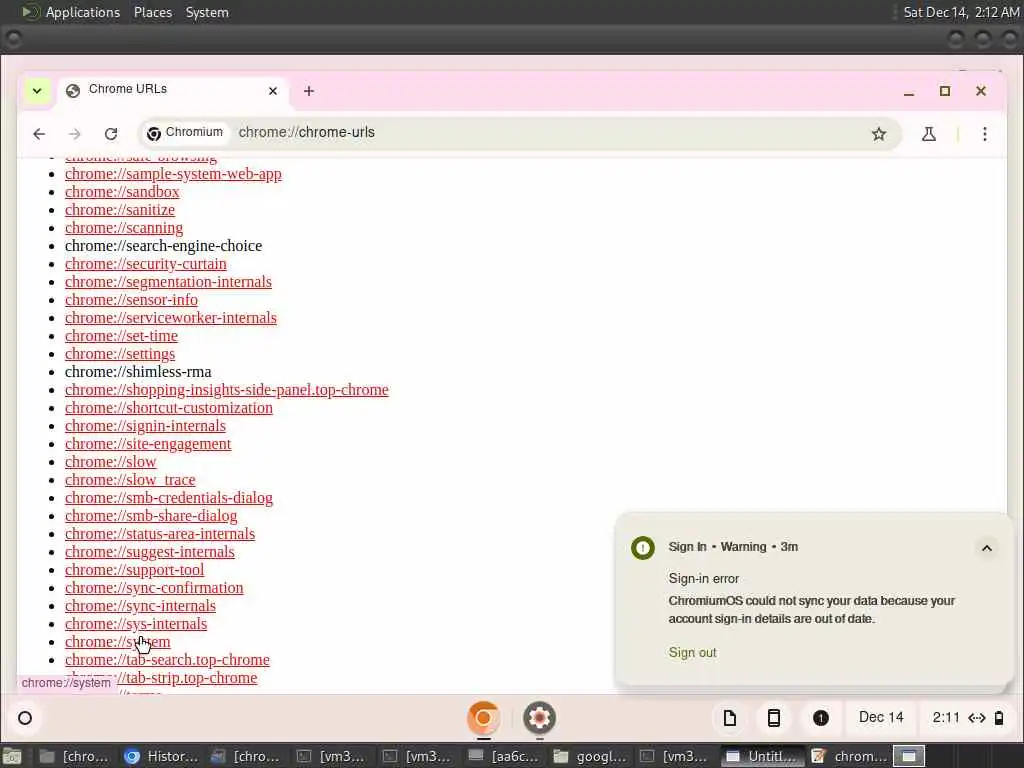Open the System menu
1024x768 pixels.
207,12
